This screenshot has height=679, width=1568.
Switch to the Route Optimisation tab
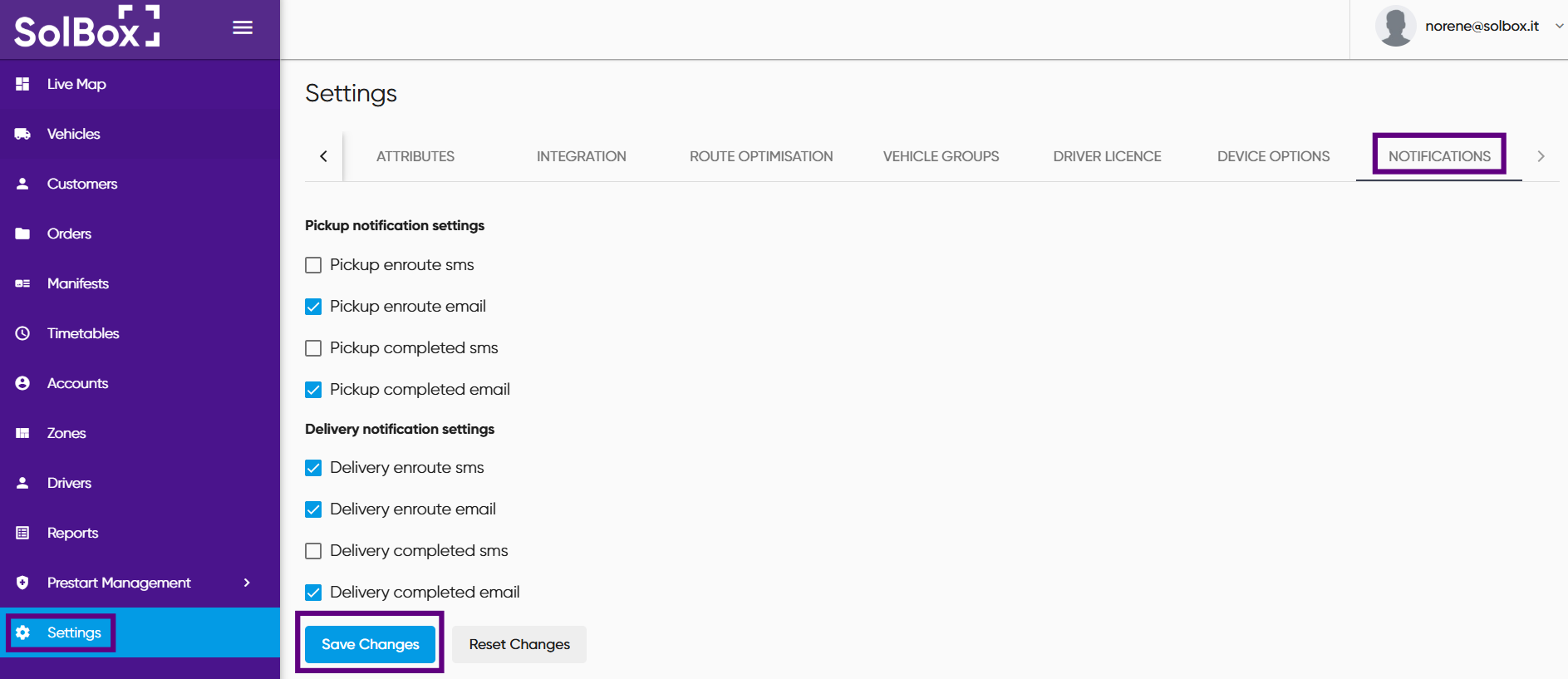(760, 156)
